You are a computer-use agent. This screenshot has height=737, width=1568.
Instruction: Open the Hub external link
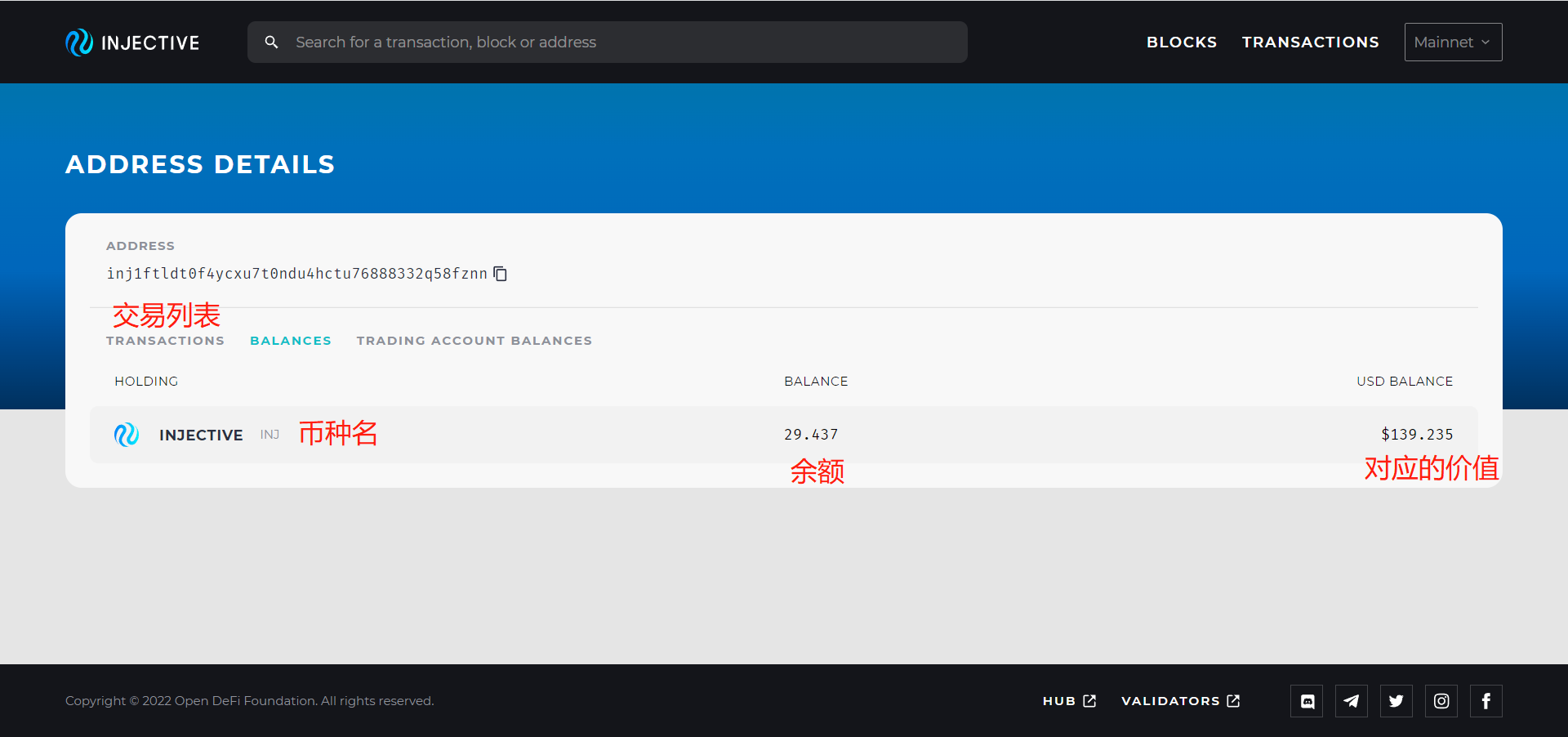(1069, 701)
